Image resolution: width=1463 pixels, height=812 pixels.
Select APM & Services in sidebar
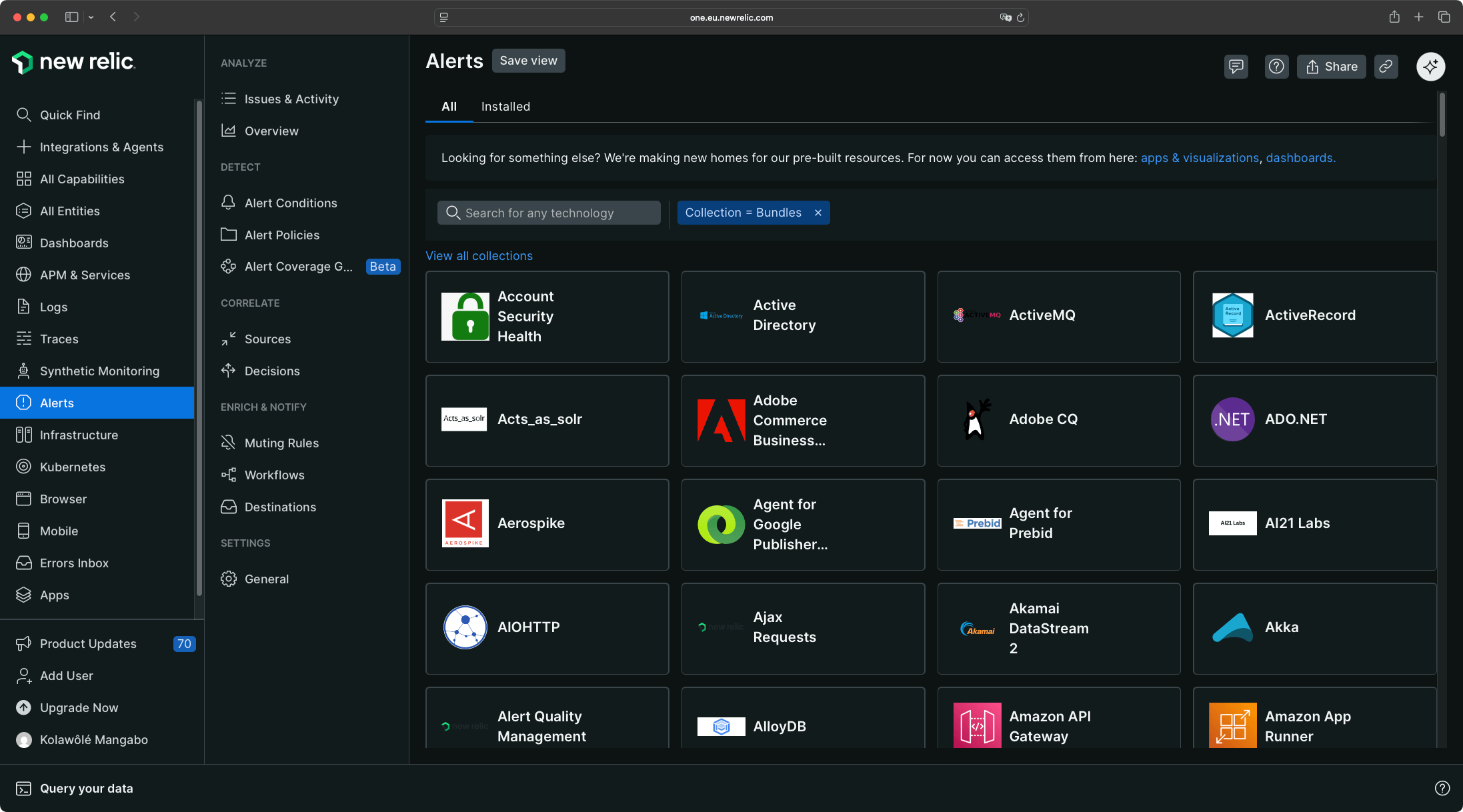(85, 275)
